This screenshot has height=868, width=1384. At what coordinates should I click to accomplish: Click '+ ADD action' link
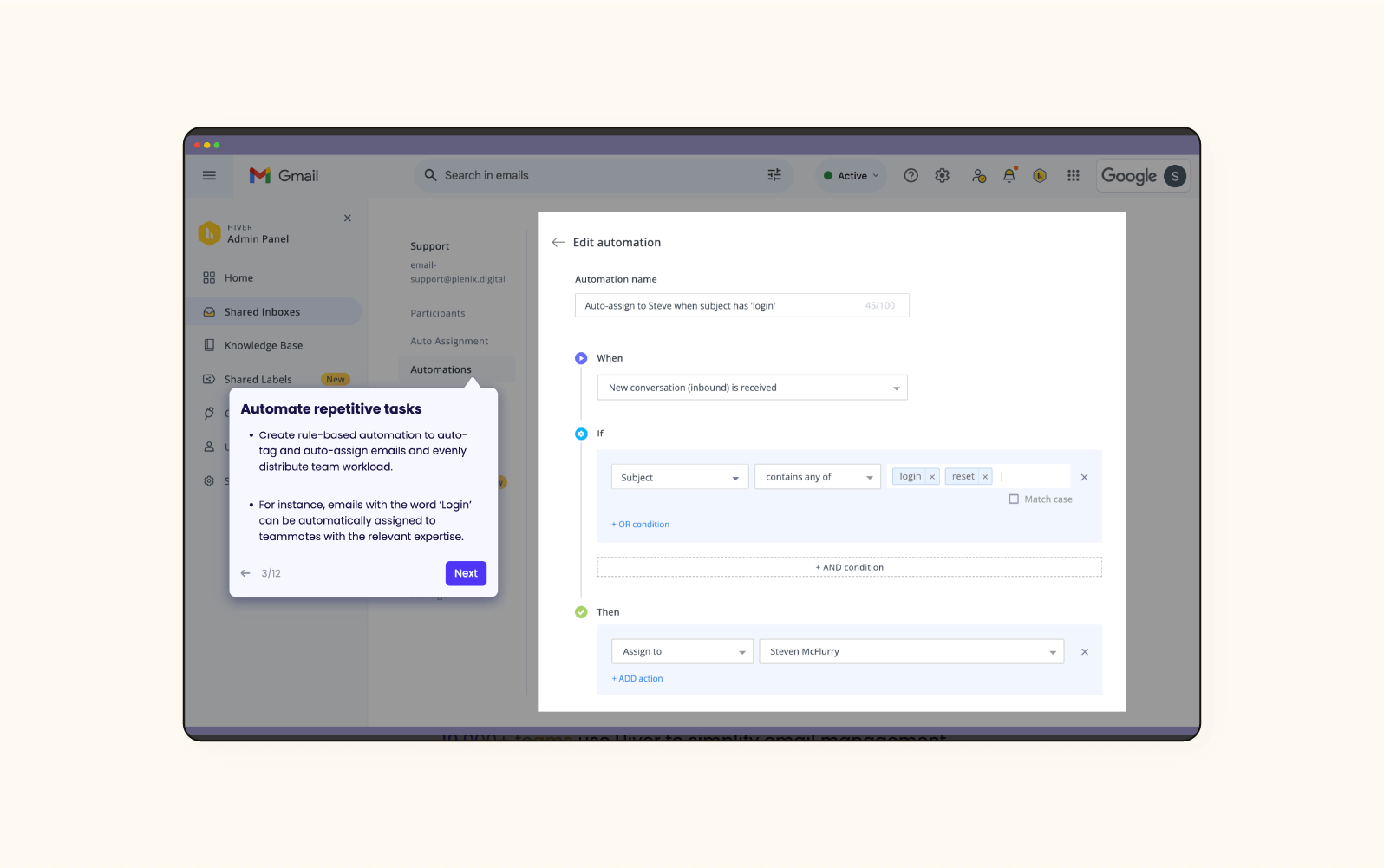[x=637, y=679]
